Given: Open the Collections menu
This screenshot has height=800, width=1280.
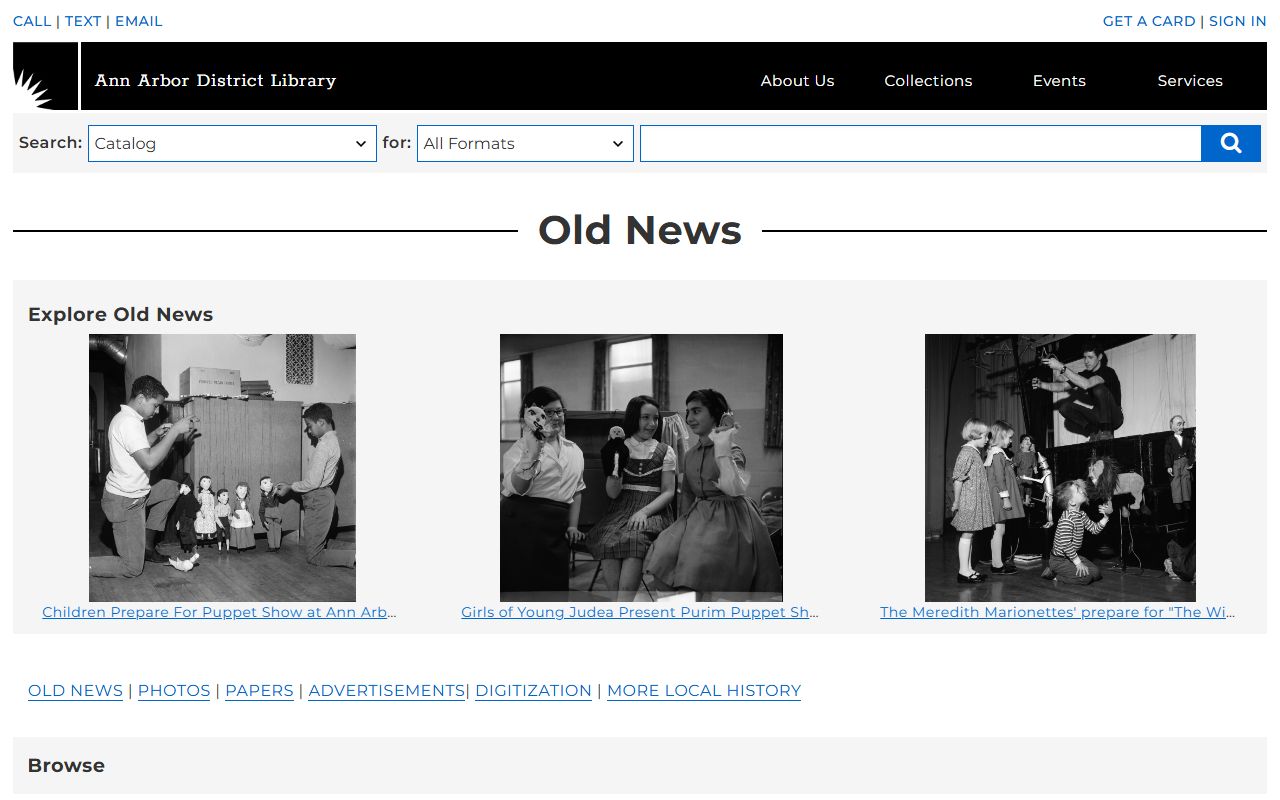Looking at the screenshot, I should click(928, 81).
